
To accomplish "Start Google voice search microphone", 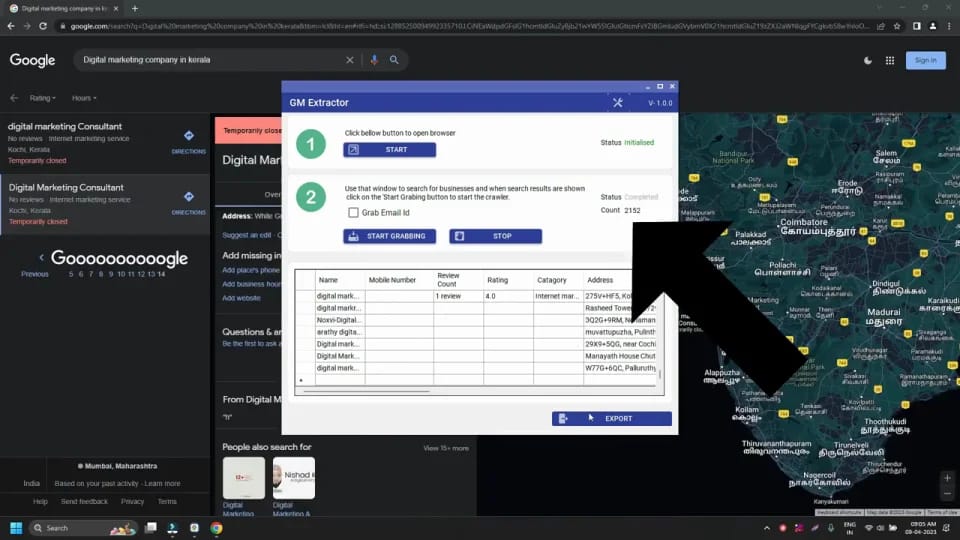I will point(374,60).
